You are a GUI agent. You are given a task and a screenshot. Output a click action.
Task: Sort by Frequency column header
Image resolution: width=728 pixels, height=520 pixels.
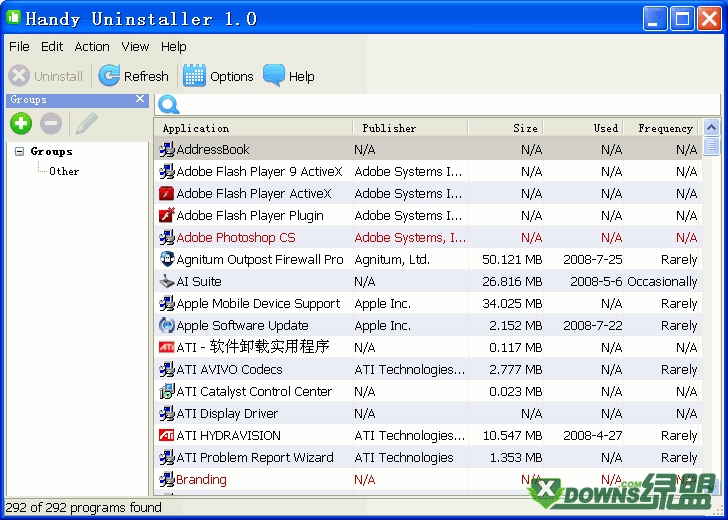pos(663,128)
